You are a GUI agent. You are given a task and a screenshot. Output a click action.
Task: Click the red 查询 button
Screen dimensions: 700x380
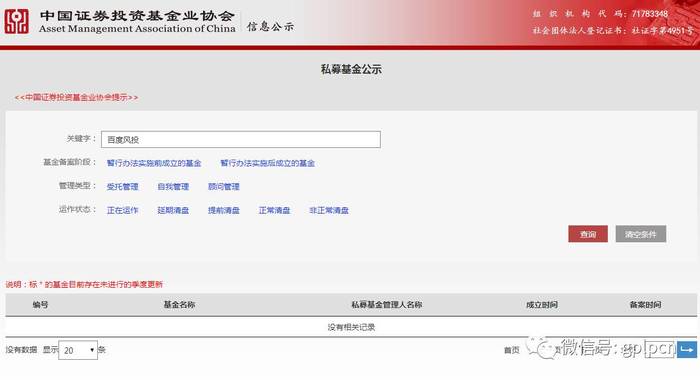588,234
